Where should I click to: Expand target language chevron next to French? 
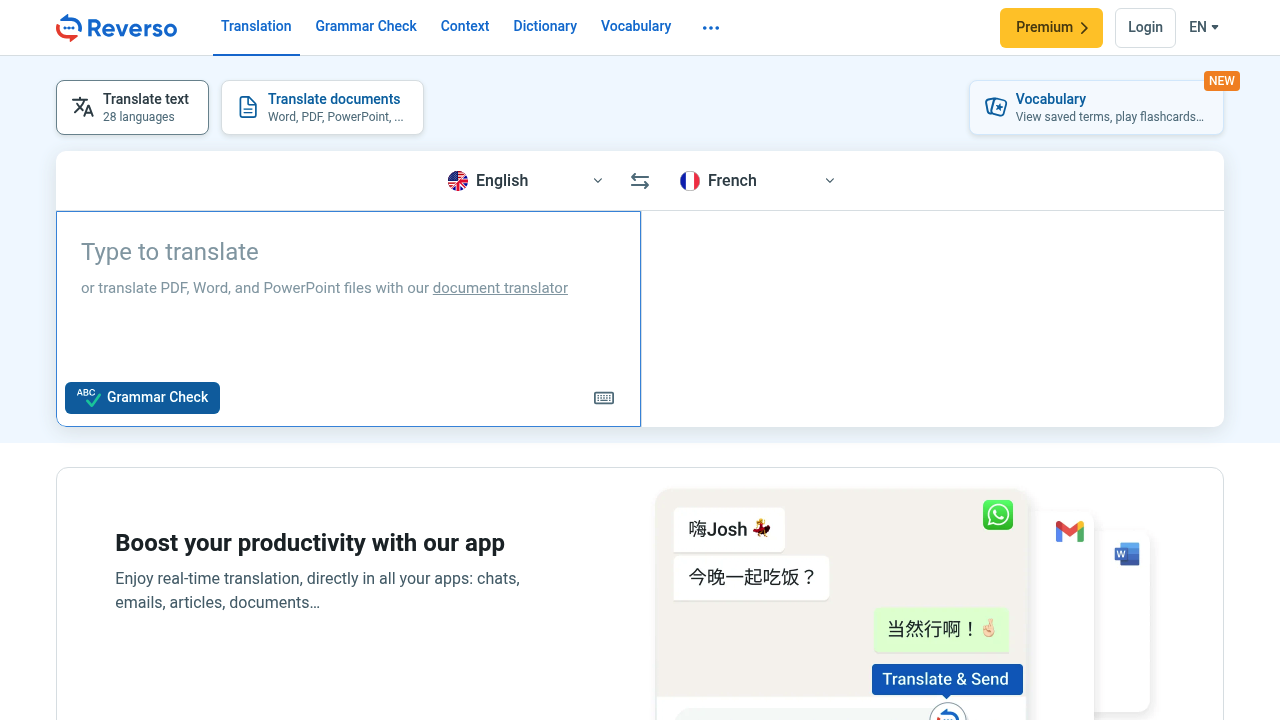click(829, 181)
